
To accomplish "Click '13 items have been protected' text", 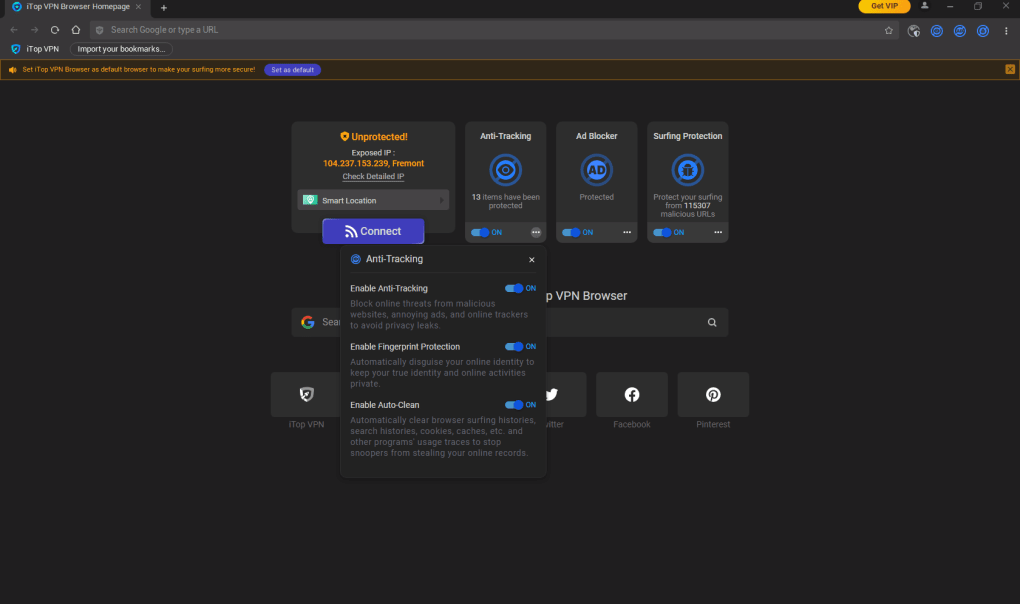I will pyautogui.click(x=505, y=201).
